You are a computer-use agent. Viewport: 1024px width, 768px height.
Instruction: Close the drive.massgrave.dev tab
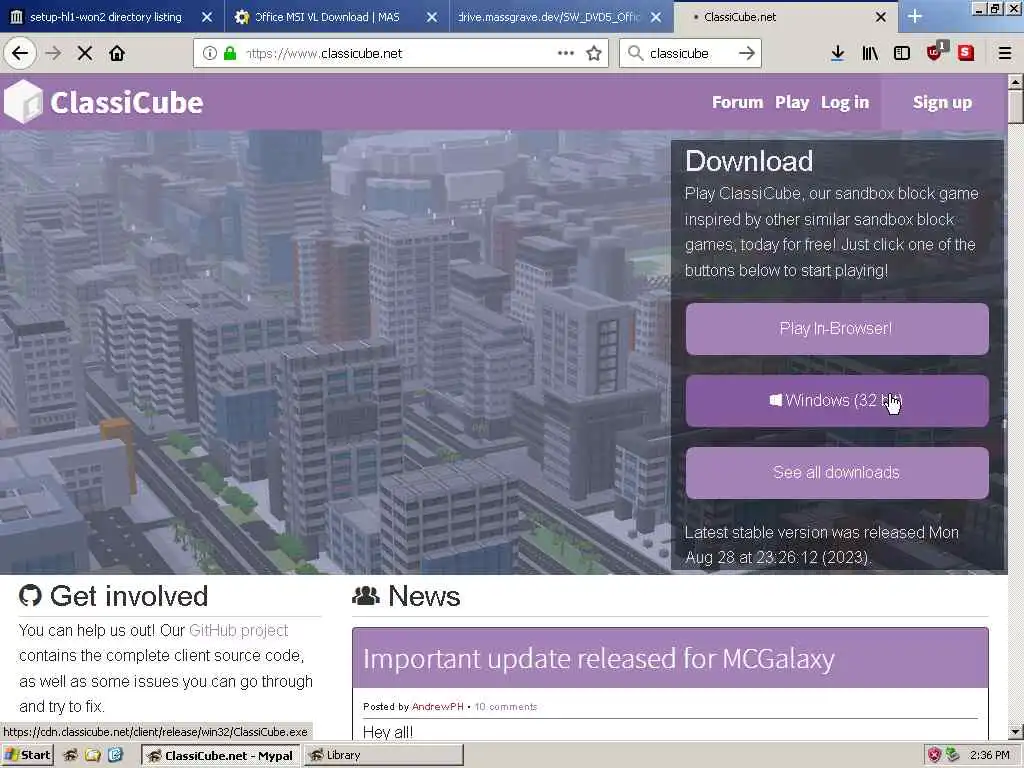(656, 17)
